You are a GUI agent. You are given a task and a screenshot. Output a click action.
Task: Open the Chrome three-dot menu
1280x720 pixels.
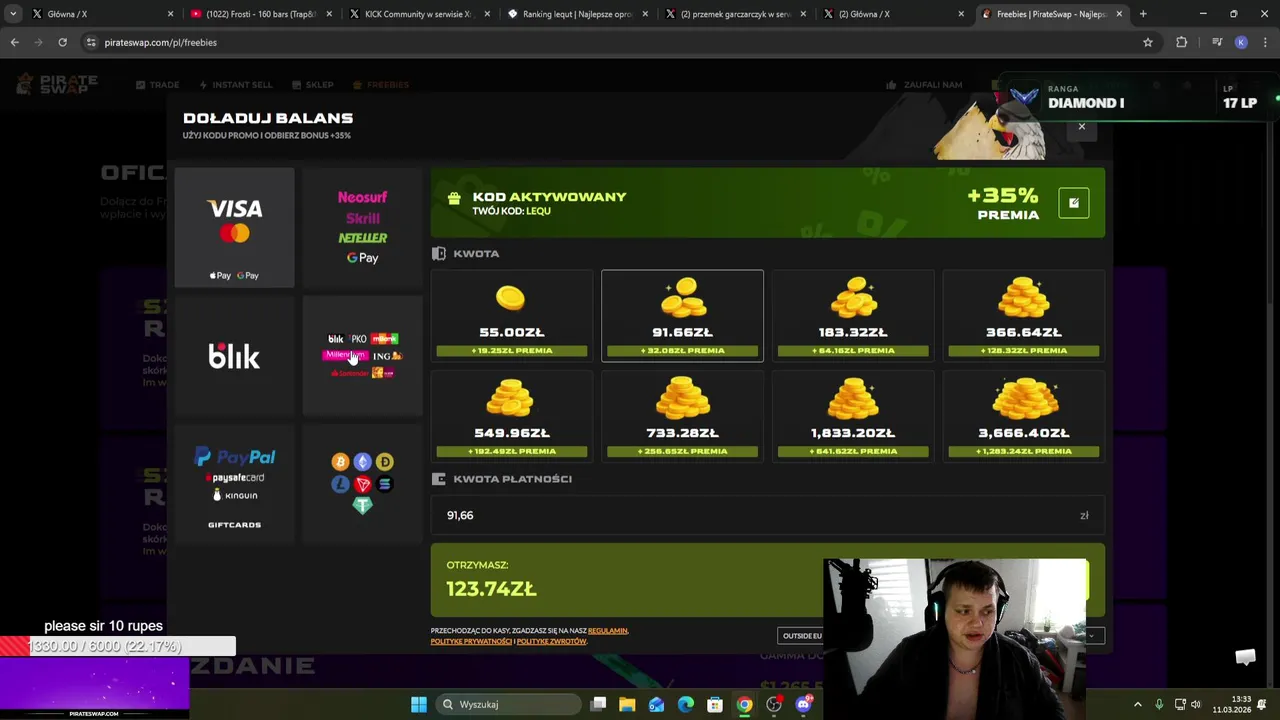pyautogui.click(x=1265, y=42)
